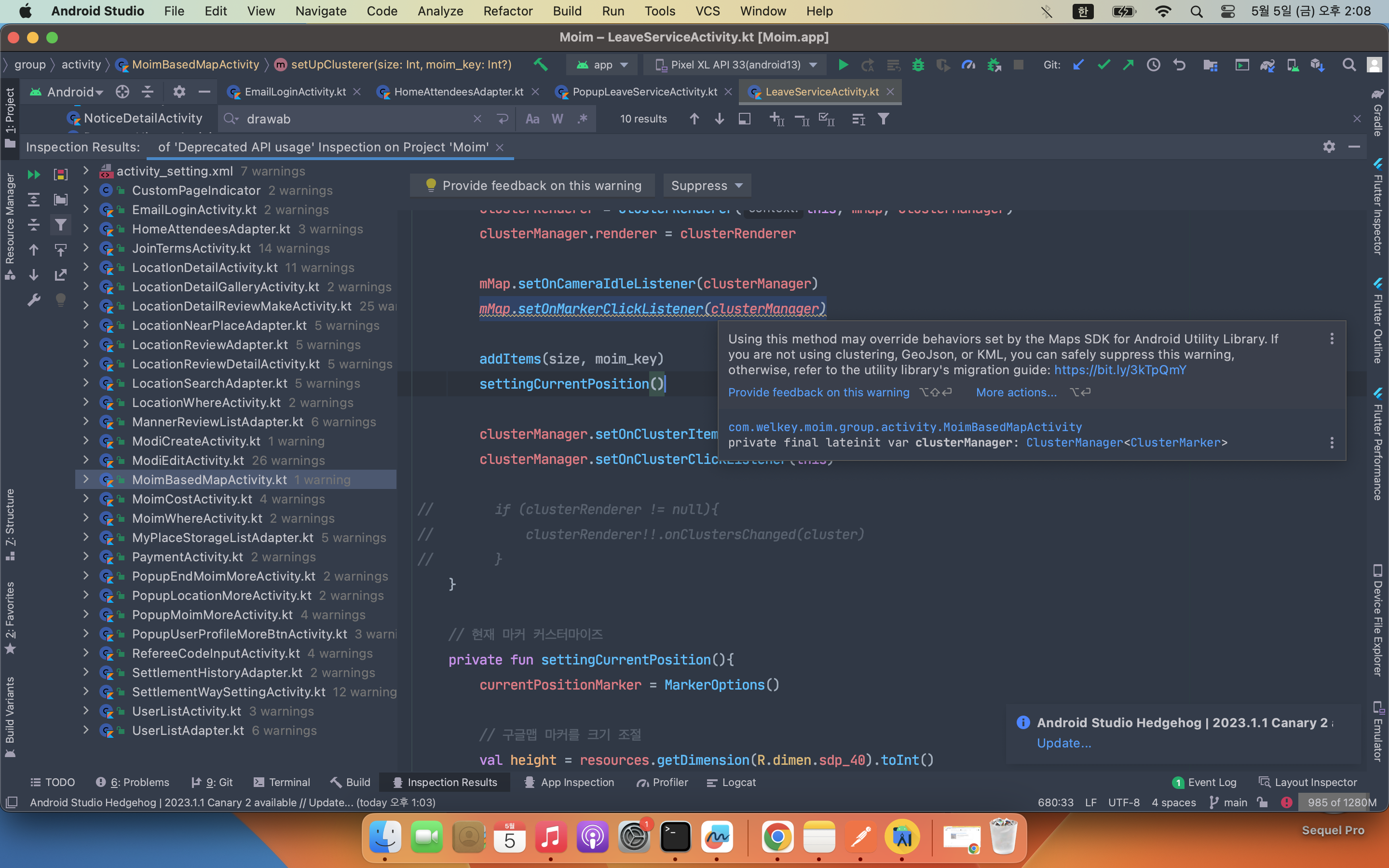Click the Make Project hammer icon
The width and height of the screenshot is (1389, 868).
tap(540, 65)
